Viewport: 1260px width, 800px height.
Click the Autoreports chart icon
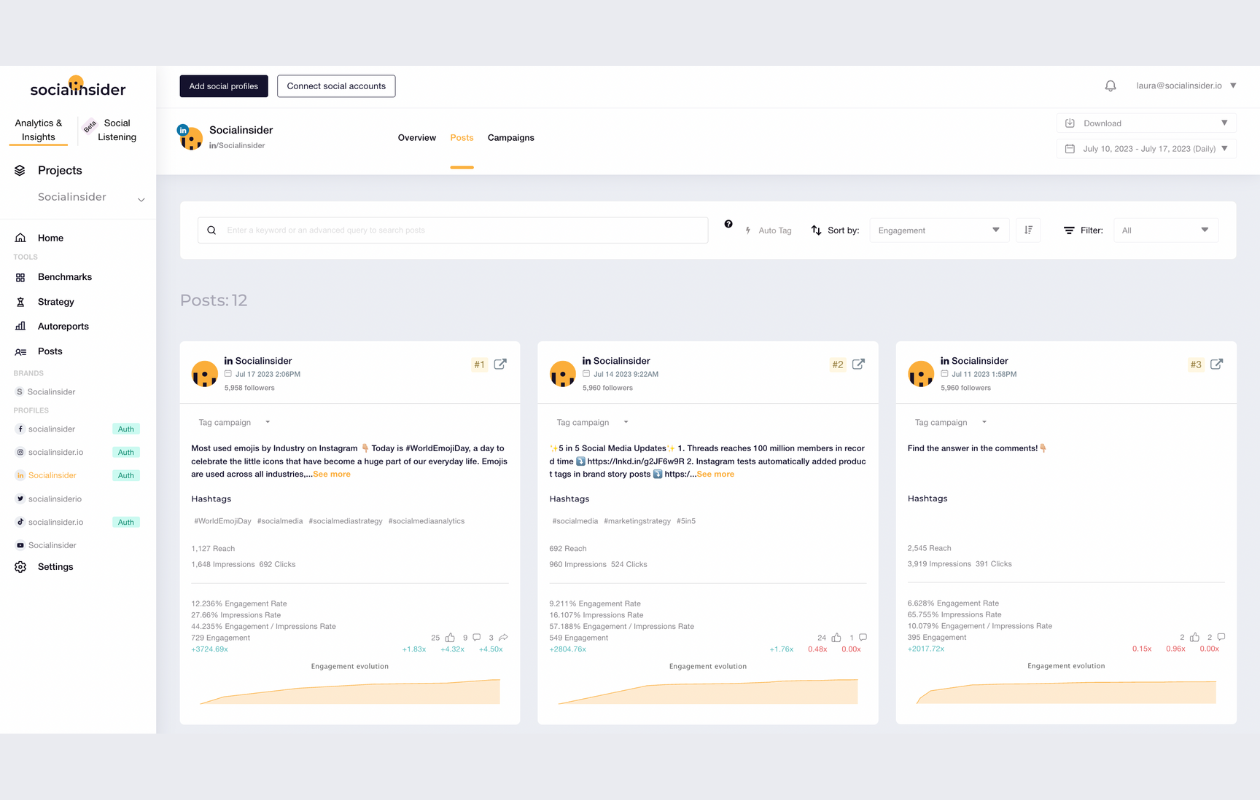tap(20, 326)
